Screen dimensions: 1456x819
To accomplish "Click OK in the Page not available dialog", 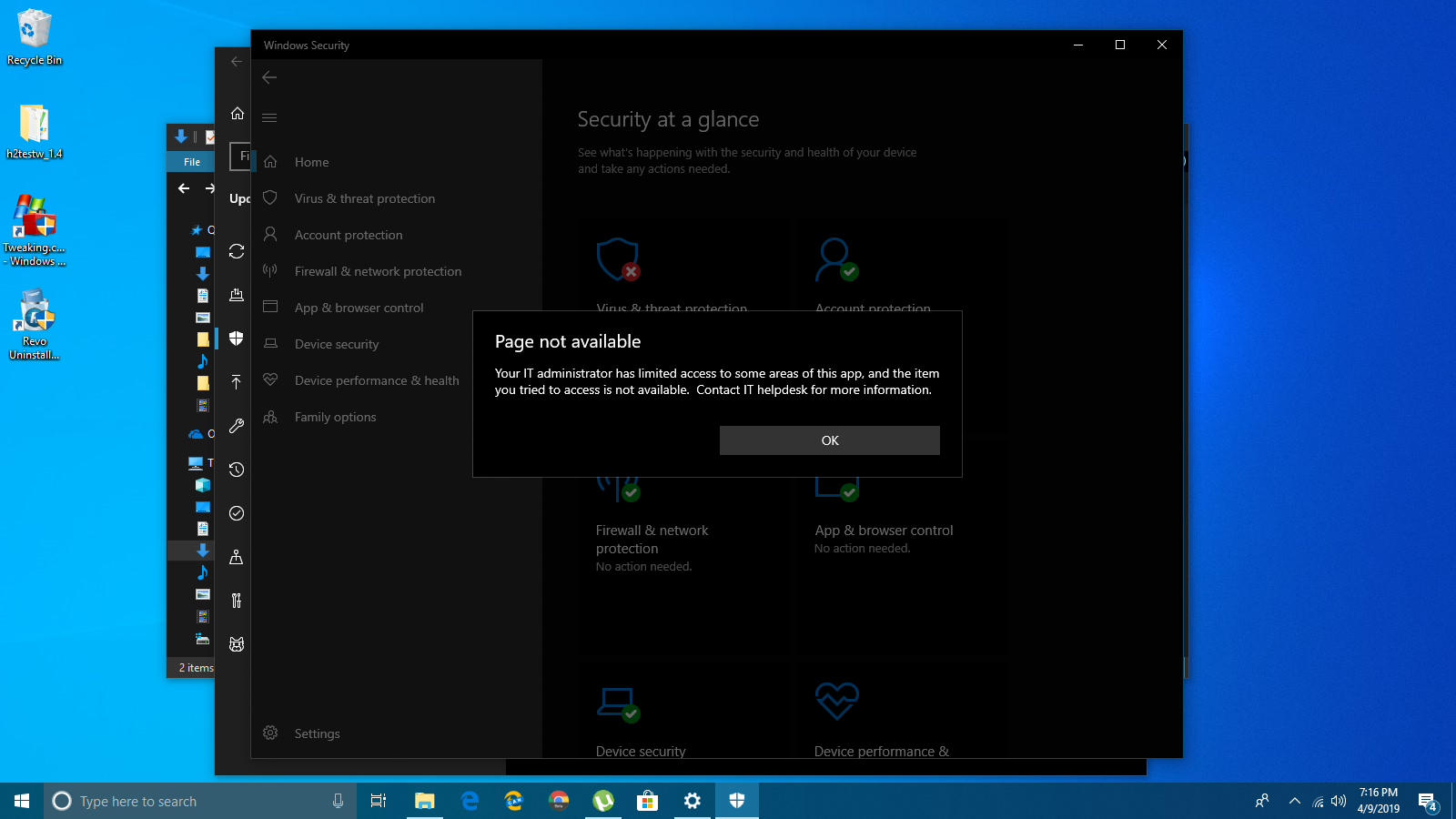I will click(829, 440).
